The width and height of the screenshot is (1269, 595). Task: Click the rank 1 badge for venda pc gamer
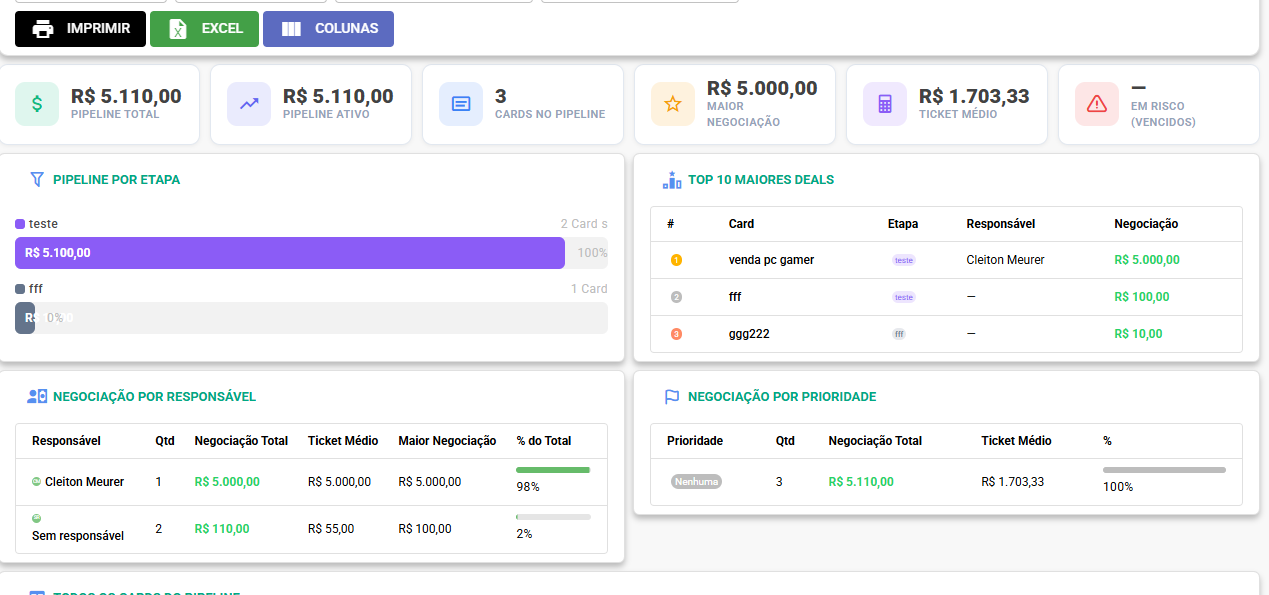pos(676,260)
